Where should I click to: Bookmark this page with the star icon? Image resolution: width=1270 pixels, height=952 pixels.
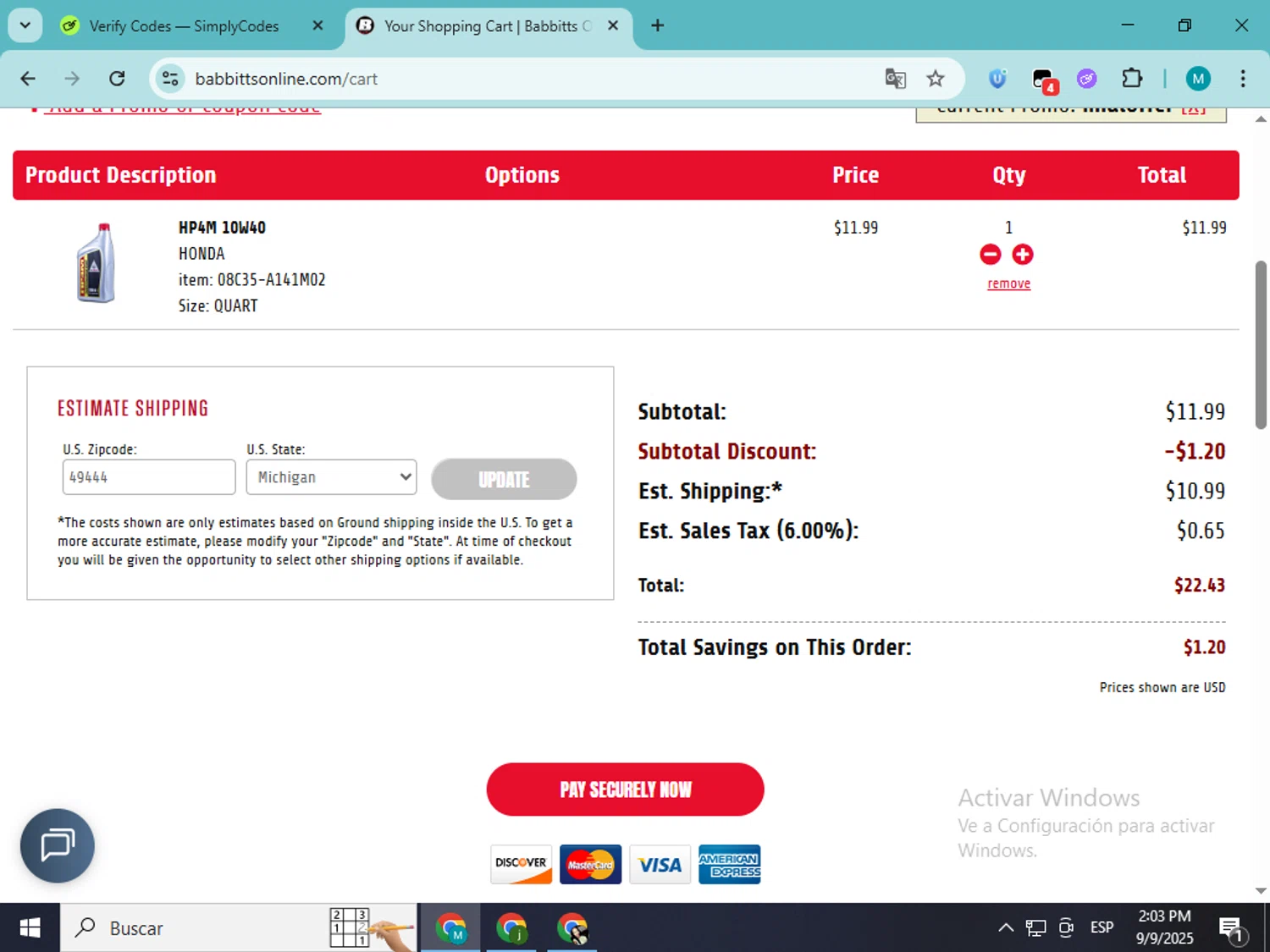point(936,79)
